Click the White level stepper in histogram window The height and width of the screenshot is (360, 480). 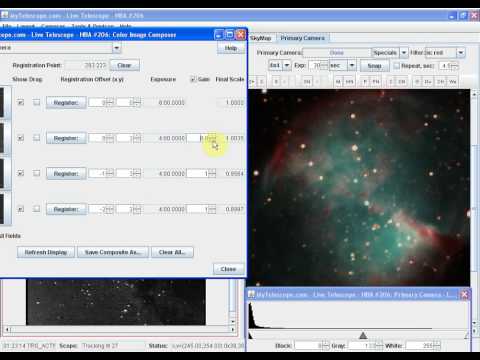pyautogui.click(x=437, y=346)
